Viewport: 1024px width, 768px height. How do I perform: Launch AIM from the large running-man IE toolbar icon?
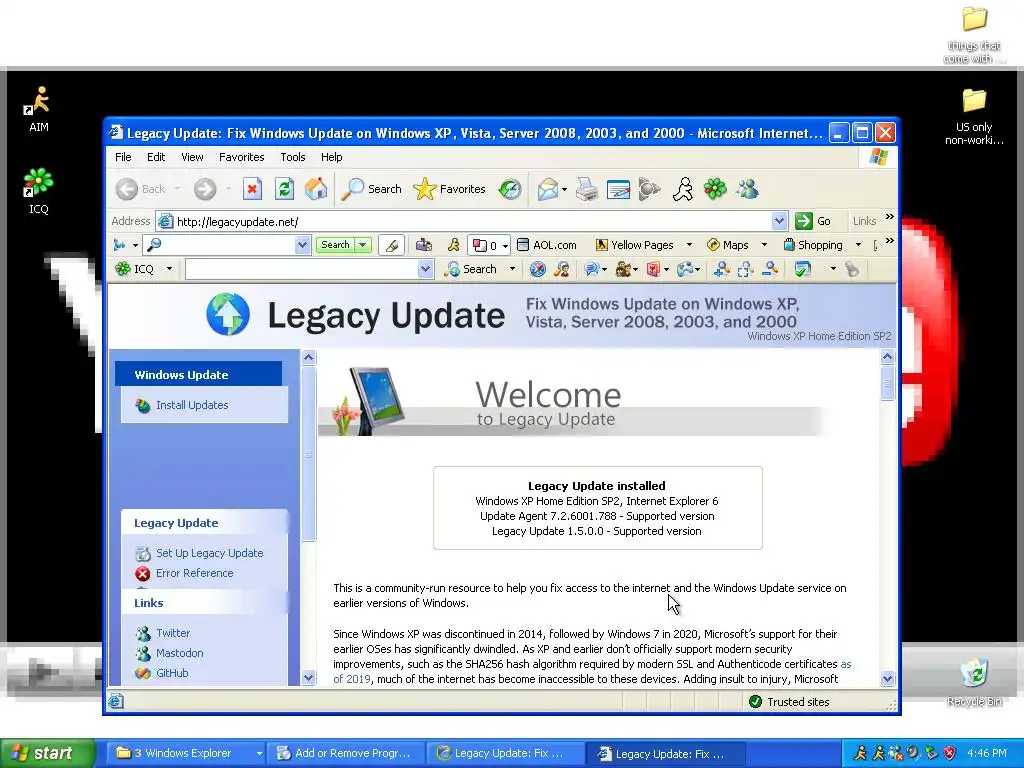click(x=683, y=189)
